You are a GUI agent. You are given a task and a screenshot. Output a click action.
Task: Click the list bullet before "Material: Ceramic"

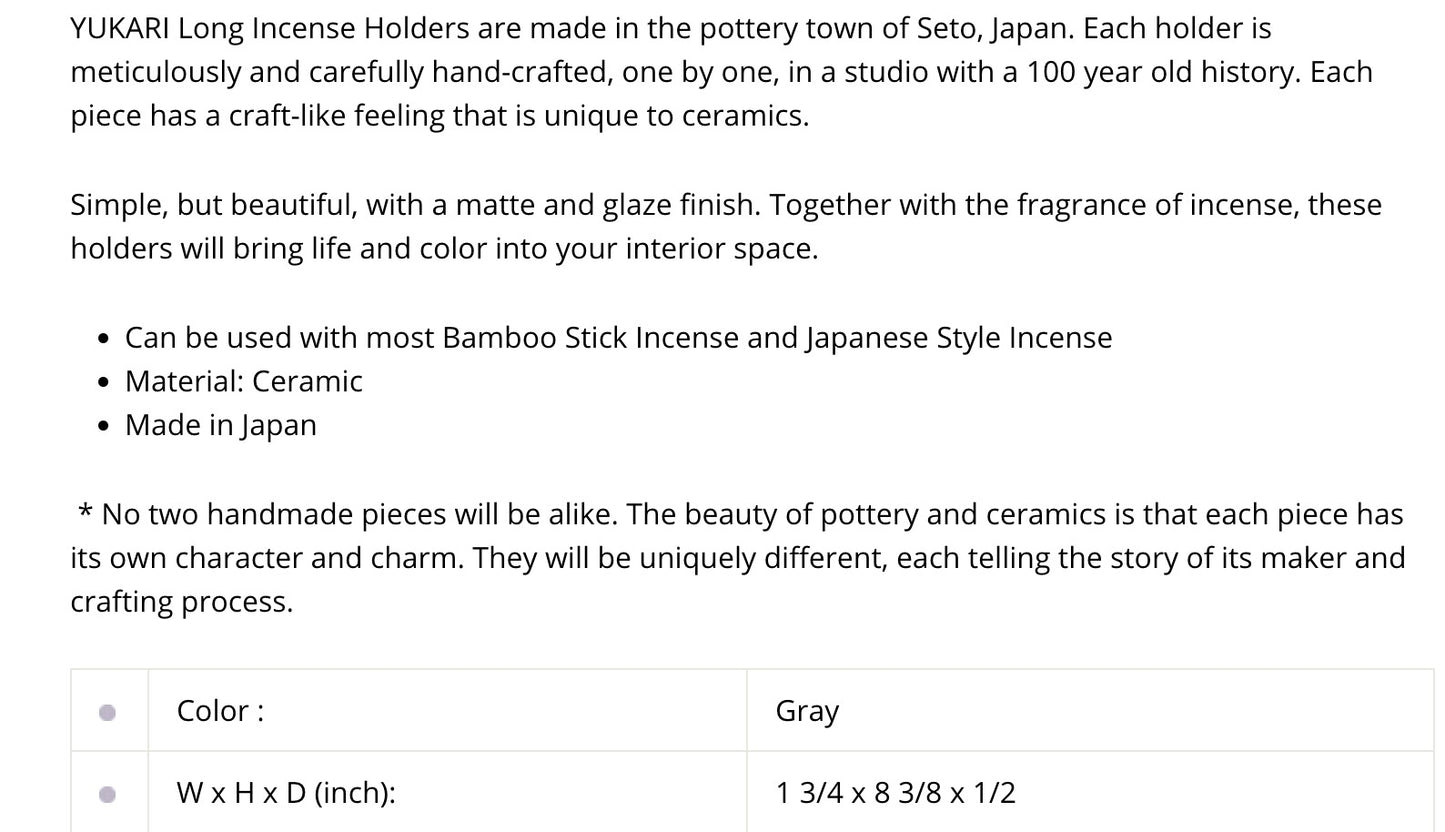(x=104, y=383)
